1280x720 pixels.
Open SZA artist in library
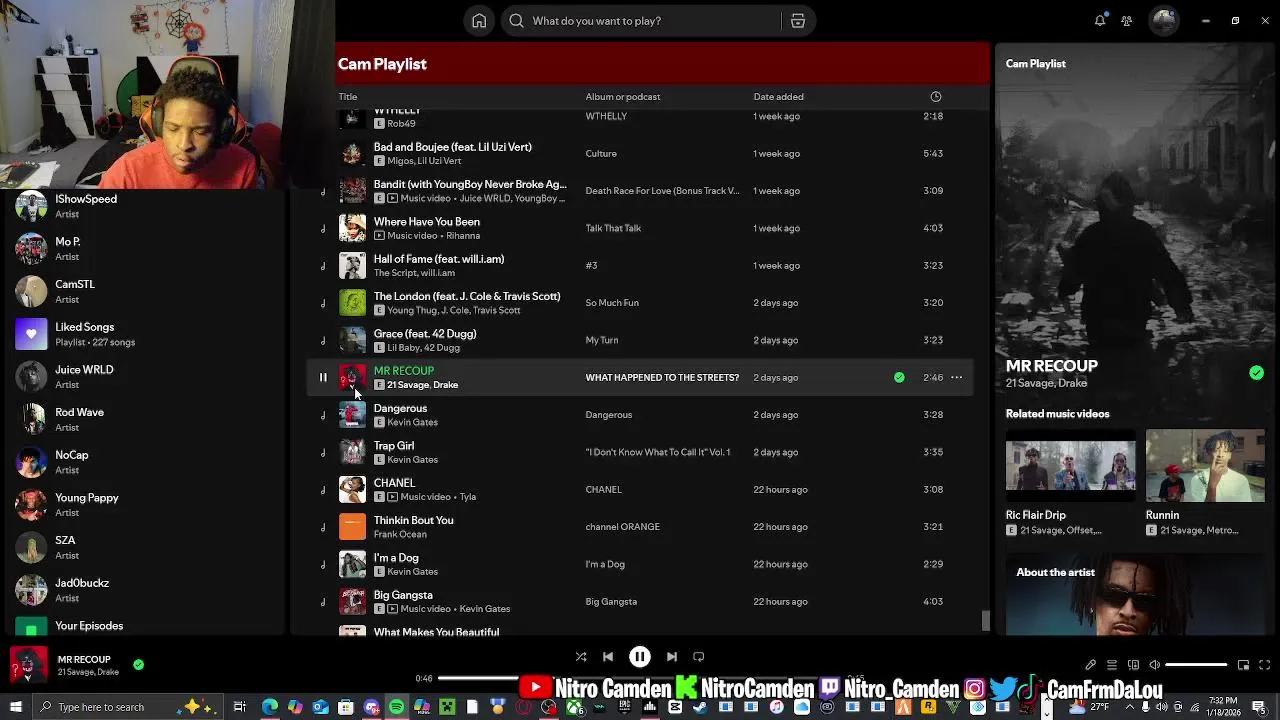(145, 548)
